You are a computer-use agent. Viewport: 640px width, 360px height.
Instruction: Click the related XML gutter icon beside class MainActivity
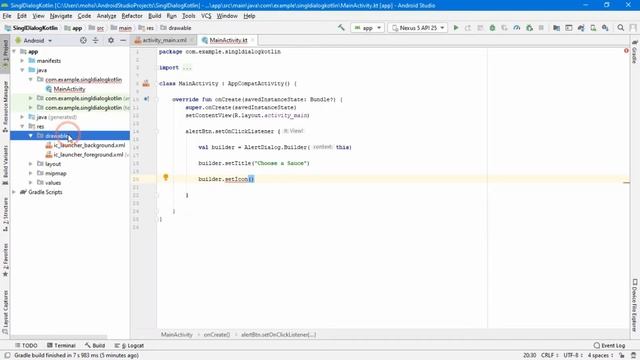(146, 84)
